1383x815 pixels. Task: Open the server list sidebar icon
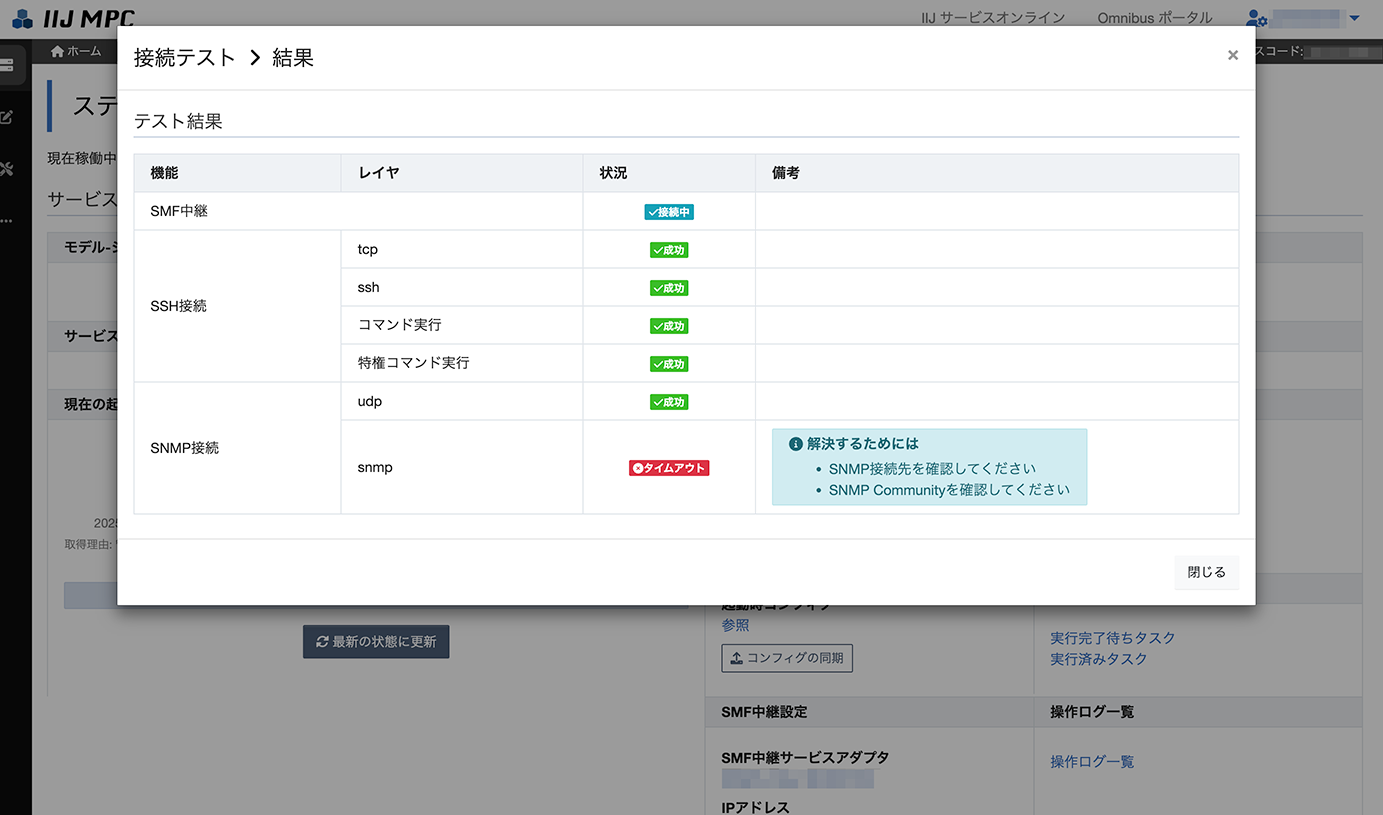click(6, 66)
